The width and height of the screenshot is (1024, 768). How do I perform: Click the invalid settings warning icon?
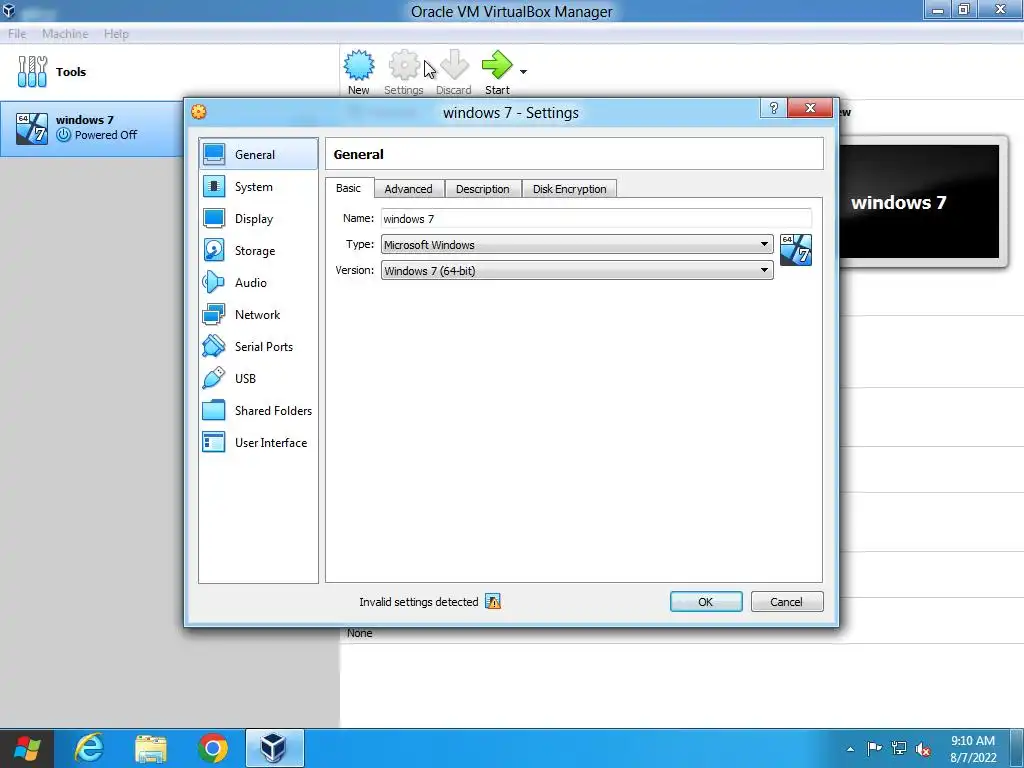493,601
